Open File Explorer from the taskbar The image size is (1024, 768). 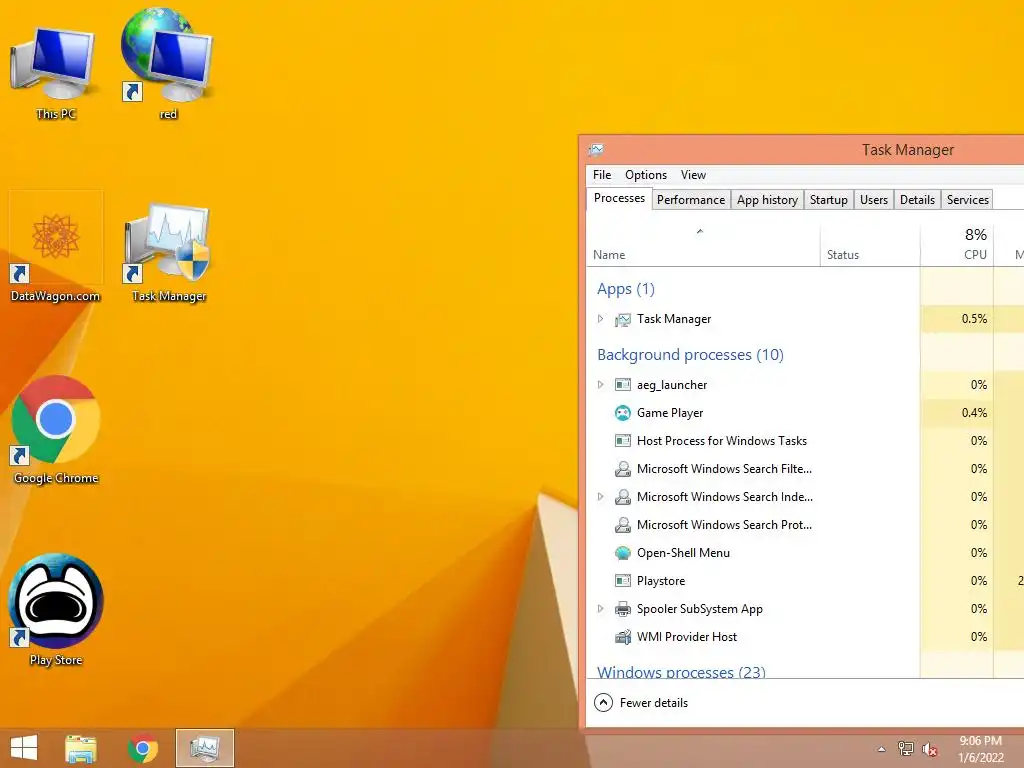[x=81, y=748]
